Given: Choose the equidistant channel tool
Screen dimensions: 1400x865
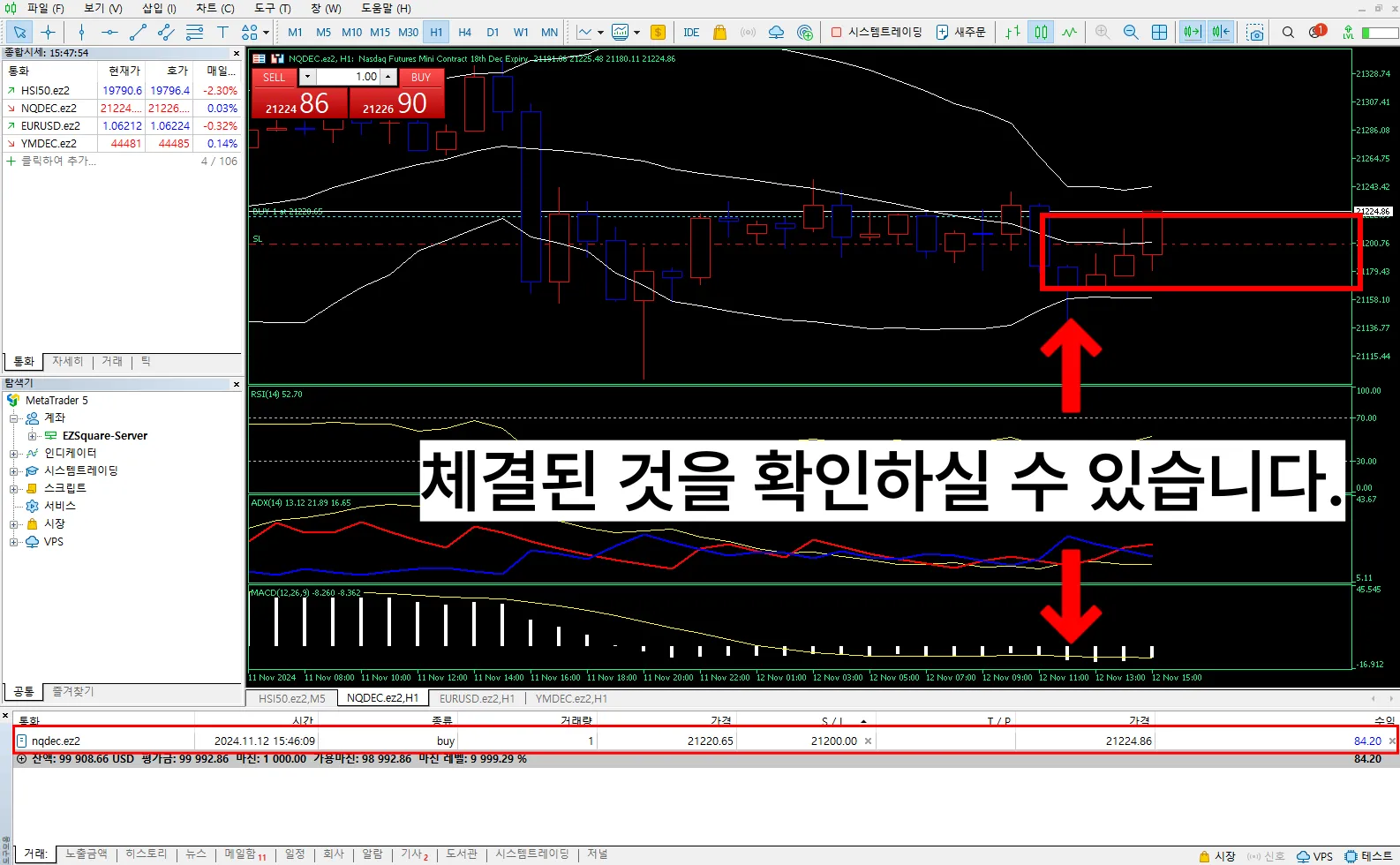Looking at the screenshot, I should [x=166, y=32].
